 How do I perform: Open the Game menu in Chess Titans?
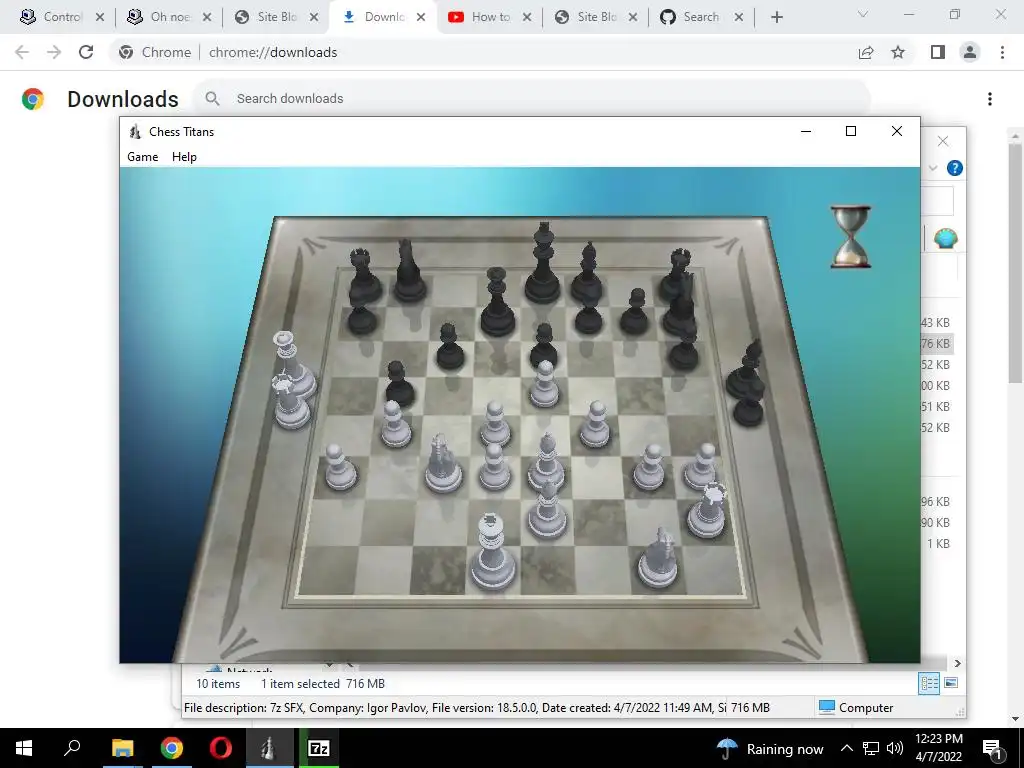pyautogui.click(x=142, y=157)
